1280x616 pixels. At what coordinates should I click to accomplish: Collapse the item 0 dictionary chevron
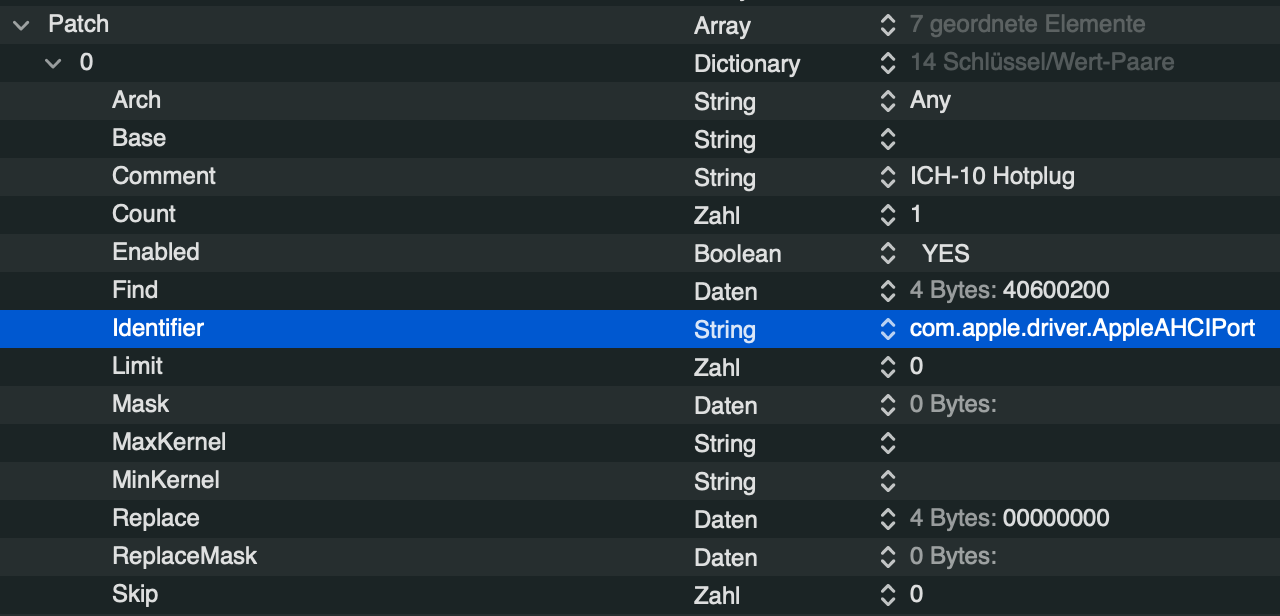(53, 63)
